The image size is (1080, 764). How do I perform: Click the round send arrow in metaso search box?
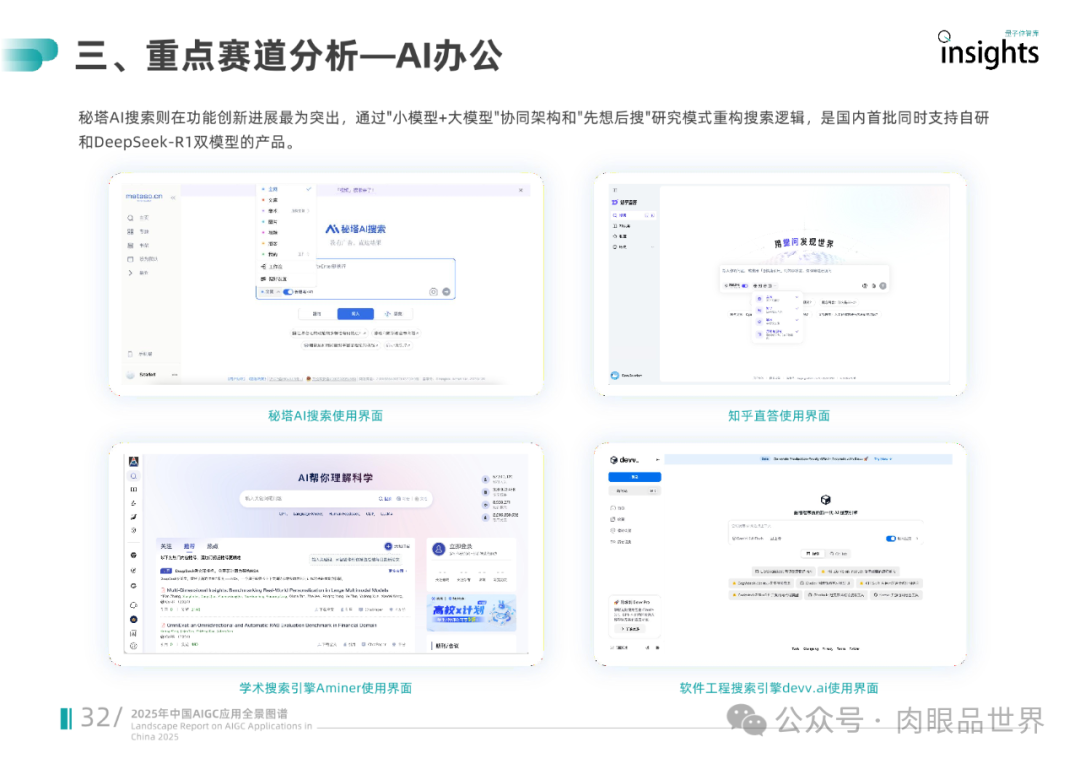446,292
